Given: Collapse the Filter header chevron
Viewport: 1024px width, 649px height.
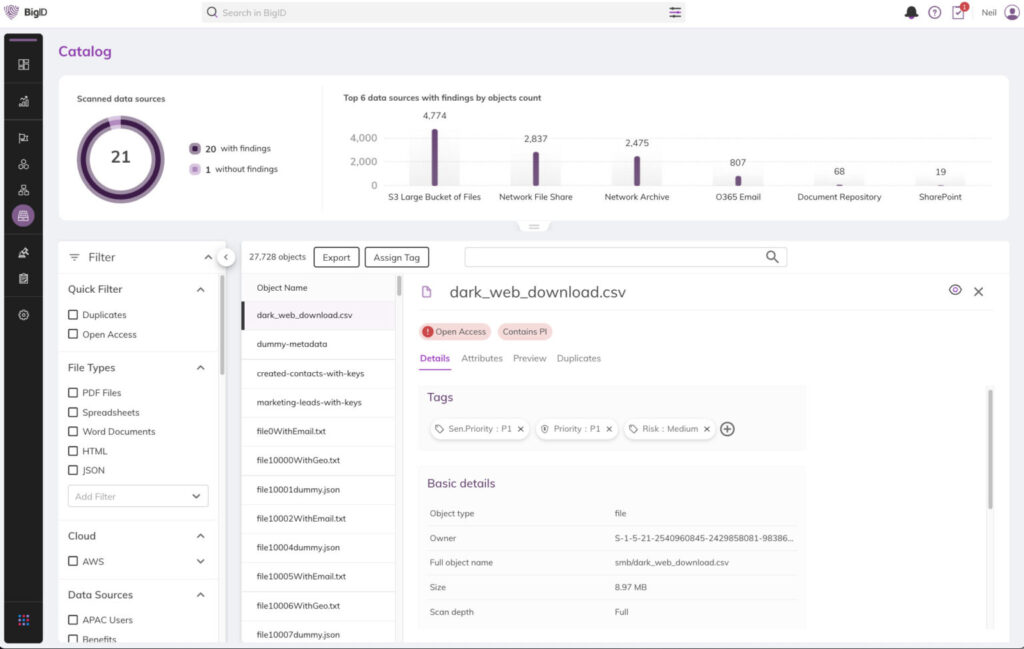Looking at the screenshot, I should click(x=208, y=257).
